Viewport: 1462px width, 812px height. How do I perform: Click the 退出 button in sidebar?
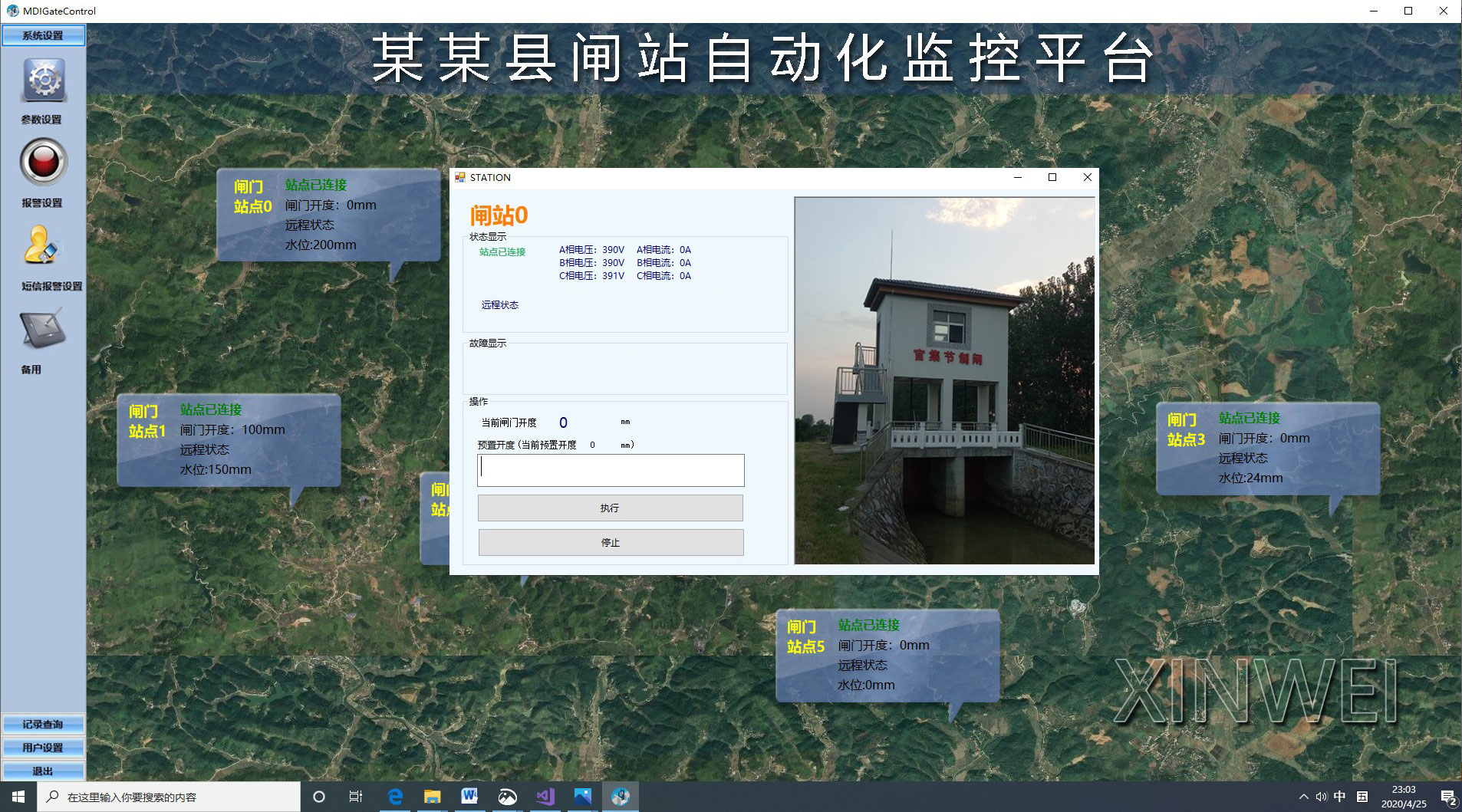click(x=43, y=771)
